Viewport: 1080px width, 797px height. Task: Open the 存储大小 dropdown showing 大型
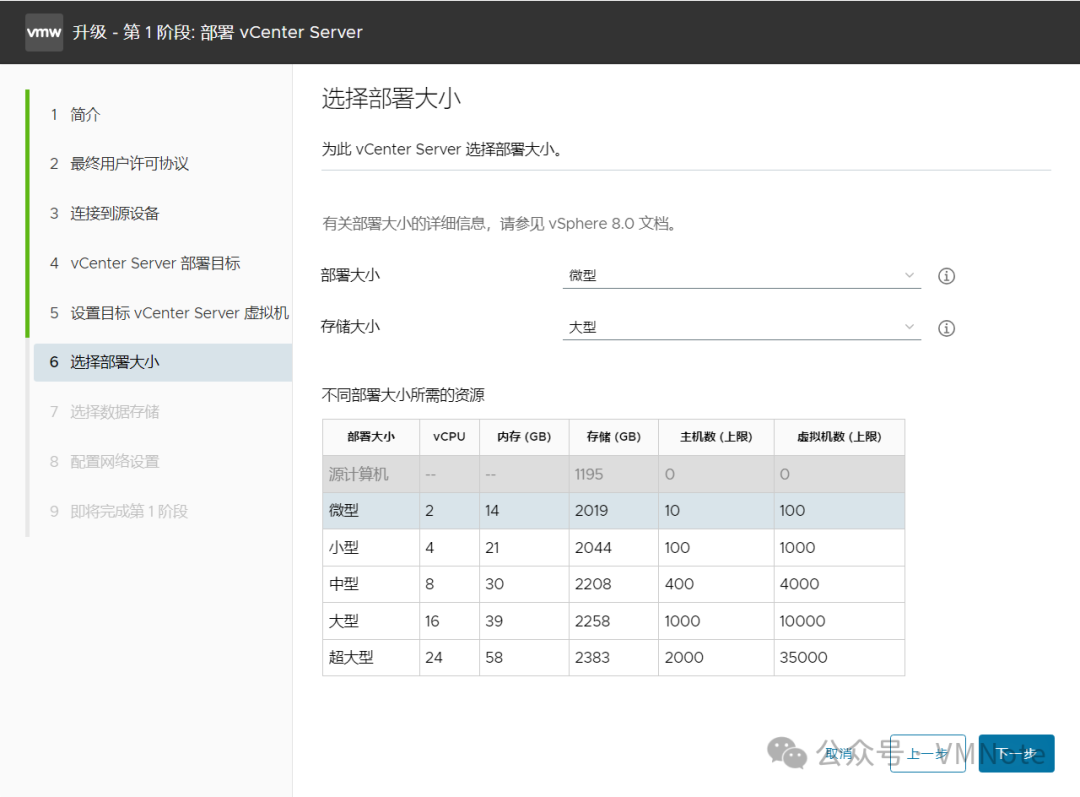(741, 327)
